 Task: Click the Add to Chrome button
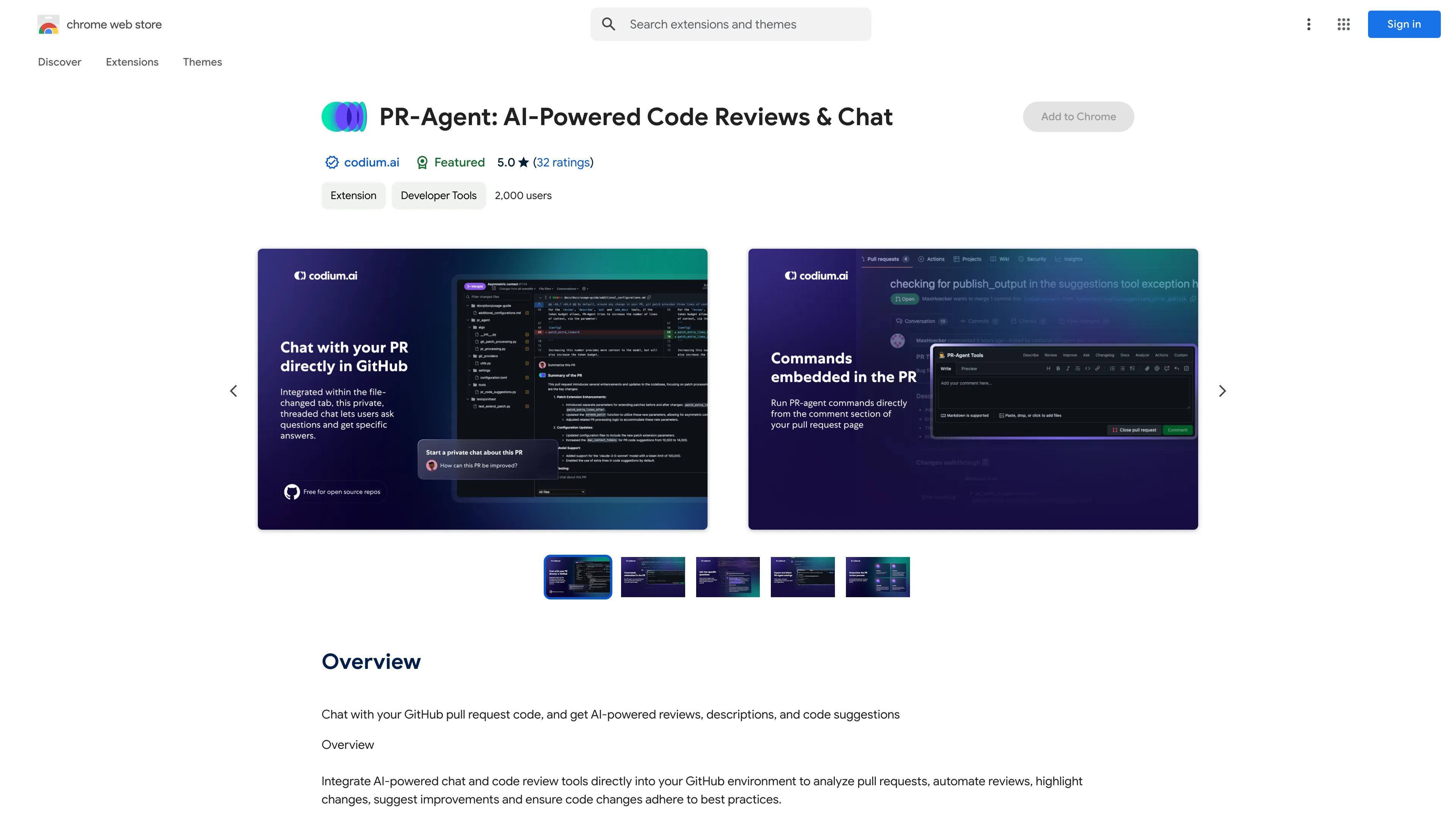click(1078, 116)
